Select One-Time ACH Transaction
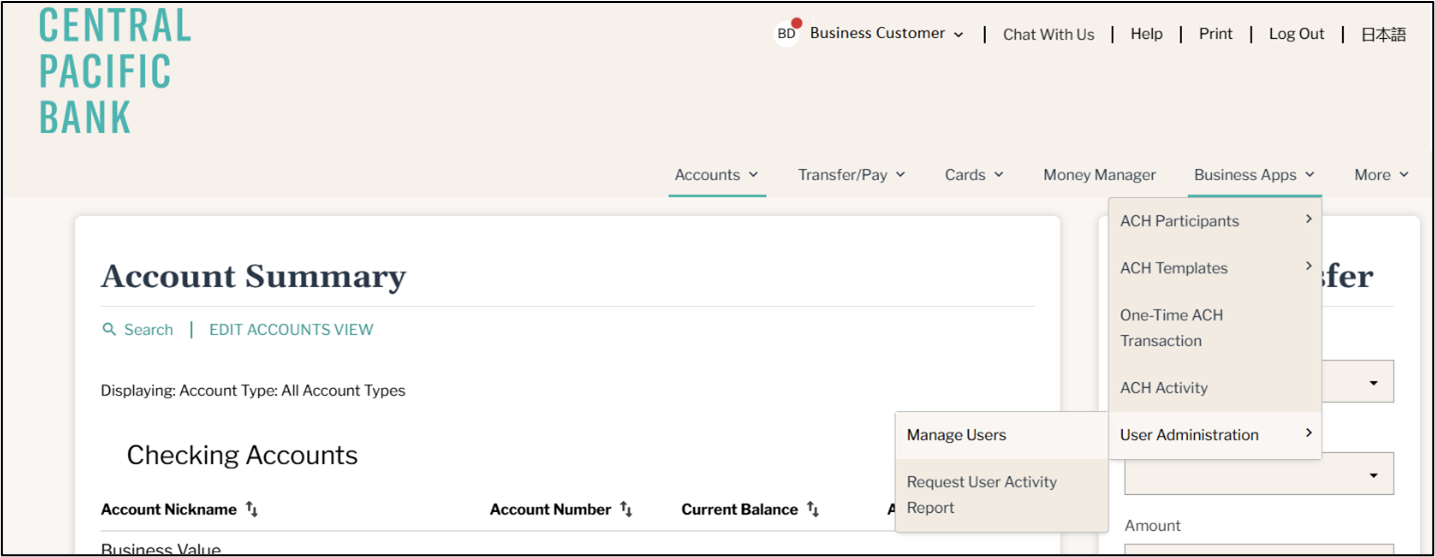Image resolution: width=1435 pixels, height=557 pixels. [x=1215, y=328]
